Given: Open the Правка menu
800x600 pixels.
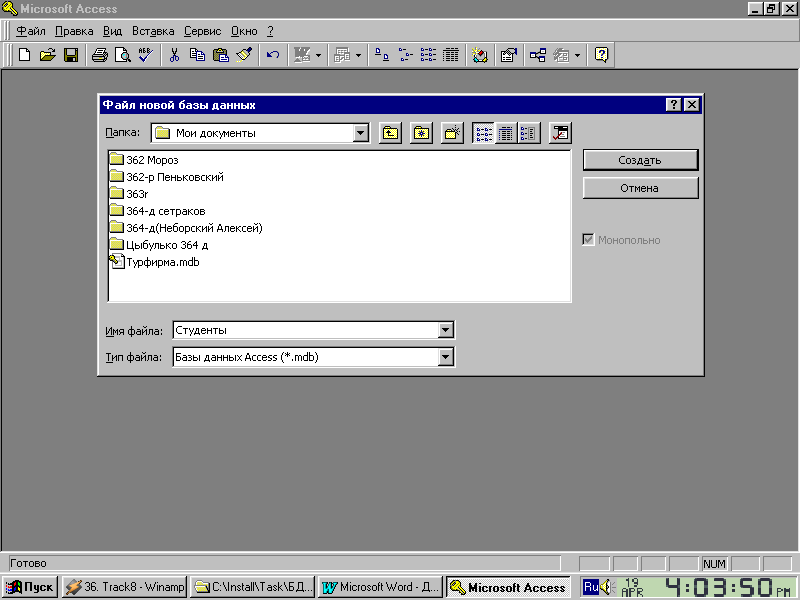Looking at the screenshot, I should (74, 31).
